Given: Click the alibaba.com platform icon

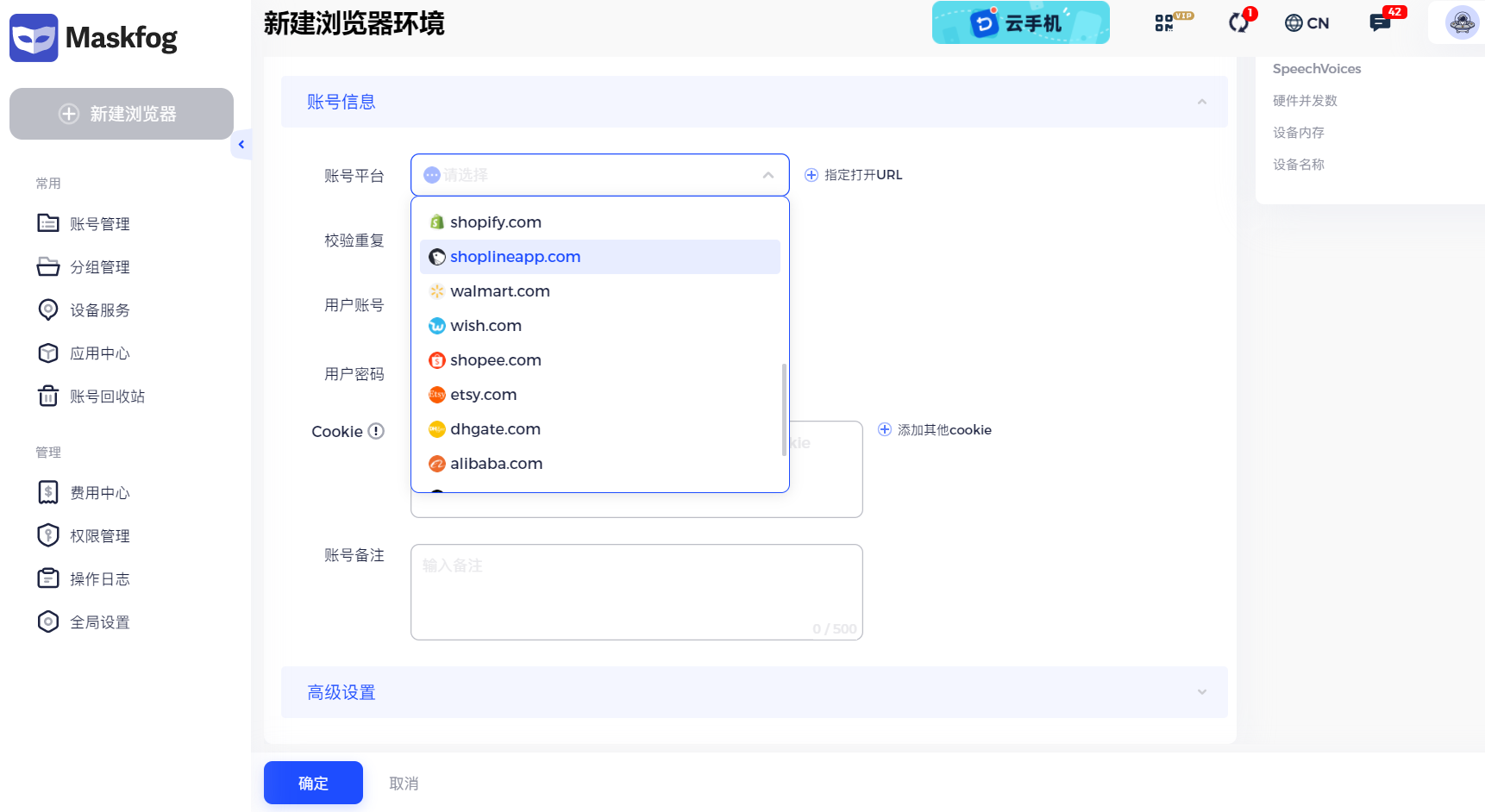Looking at the screenshot, I should 437,463.
